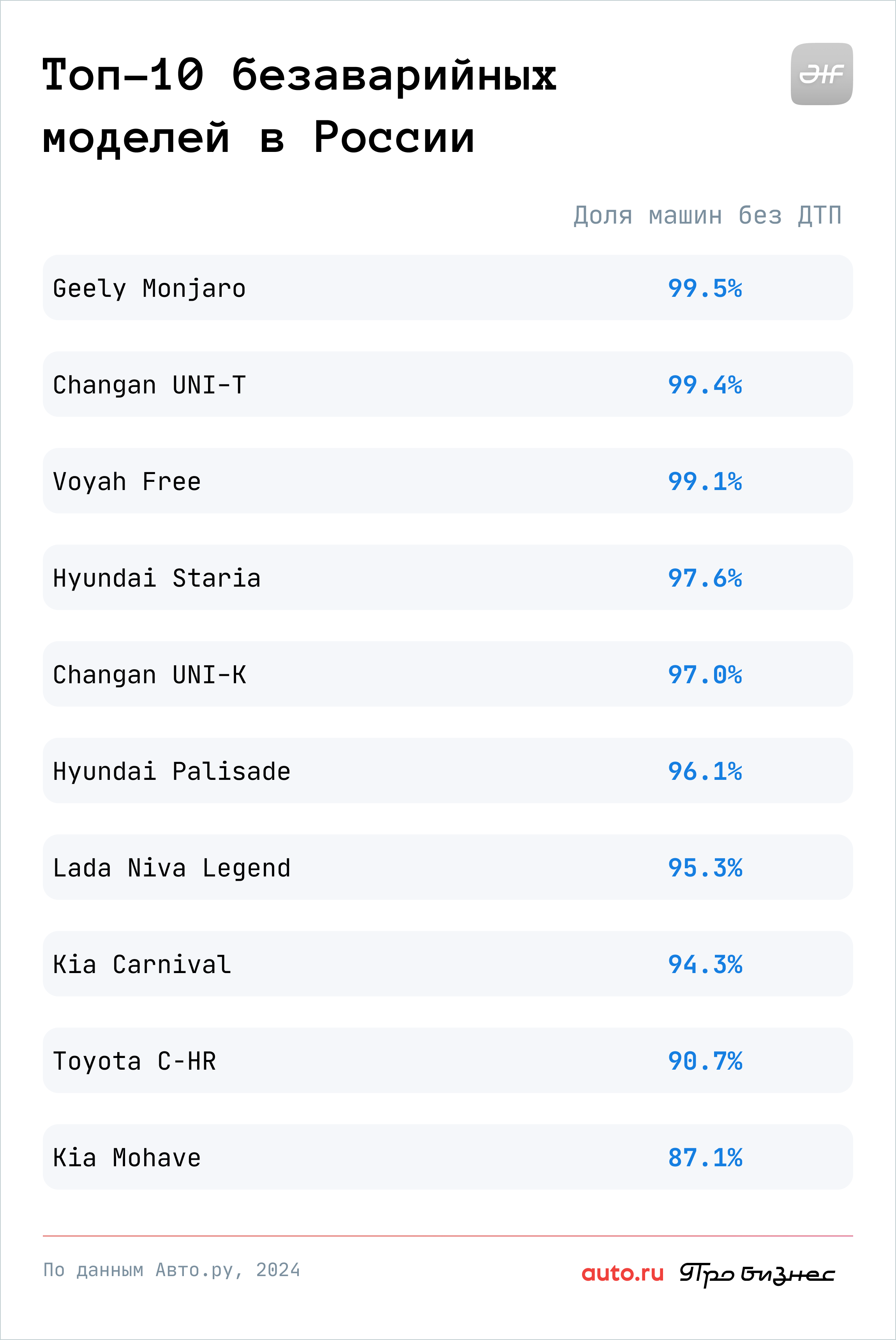The height and width of the screenshot is (1340, 896).
Task: Select the Changan UNI-K row
Action: click(x=448, y=674)
